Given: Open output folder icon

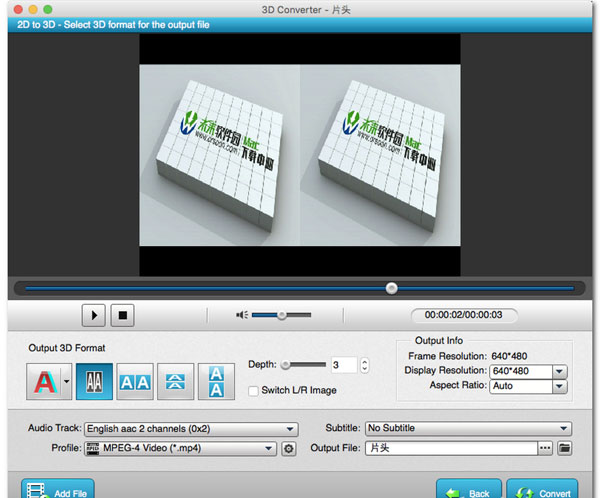Looking at the screenshot, I should click(564, 448).
